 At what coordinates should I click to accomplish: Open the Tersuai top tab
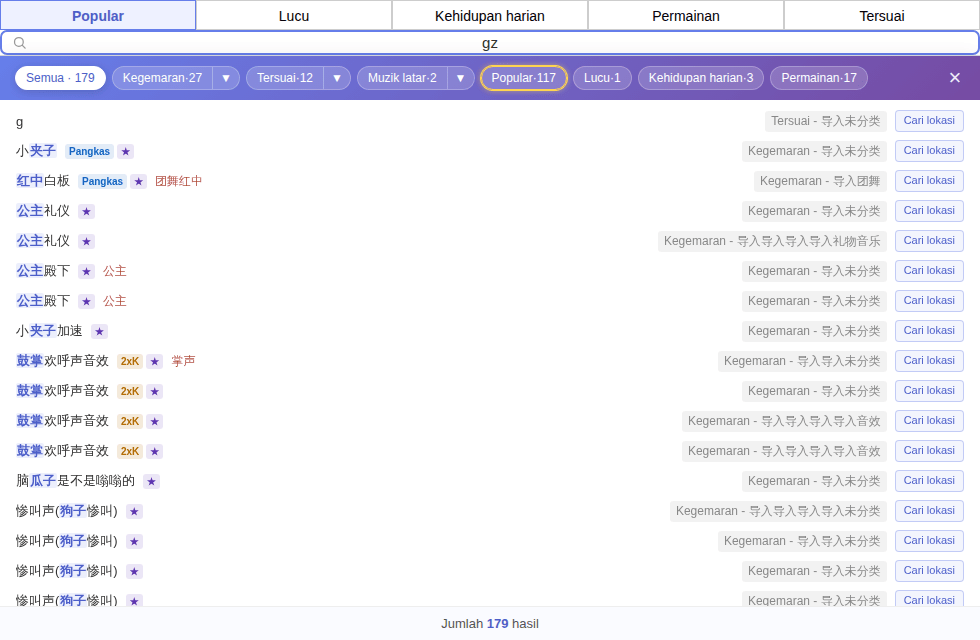point(881,16)
